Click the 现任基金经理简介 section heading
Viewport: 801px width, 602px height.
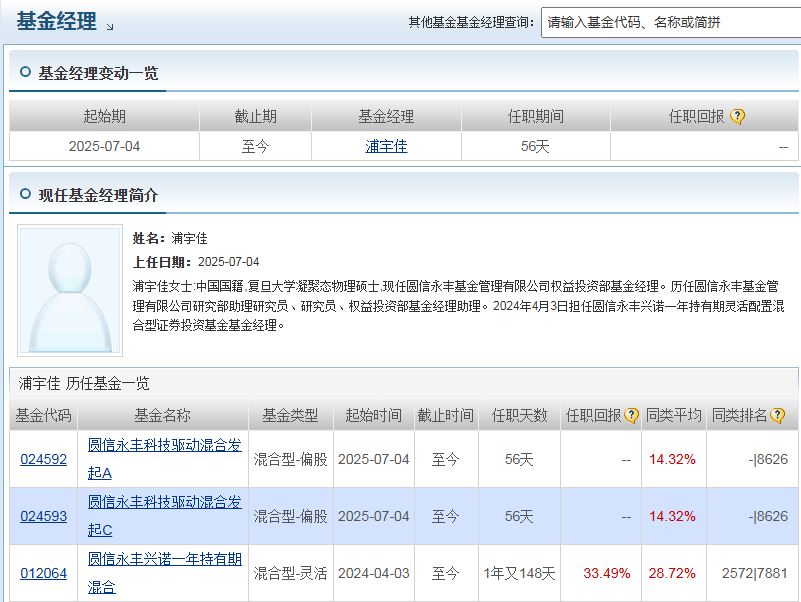[x=98, y=195]
